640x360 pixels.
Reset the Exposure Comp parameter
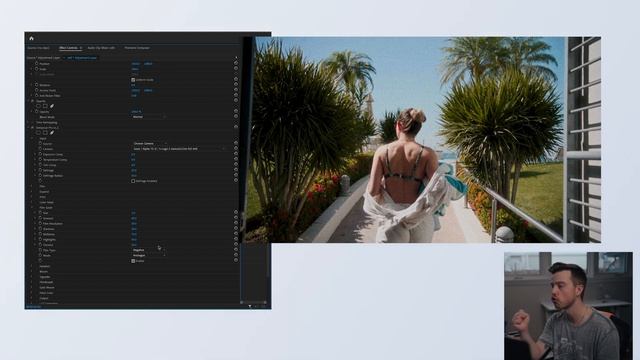[236, 154]
